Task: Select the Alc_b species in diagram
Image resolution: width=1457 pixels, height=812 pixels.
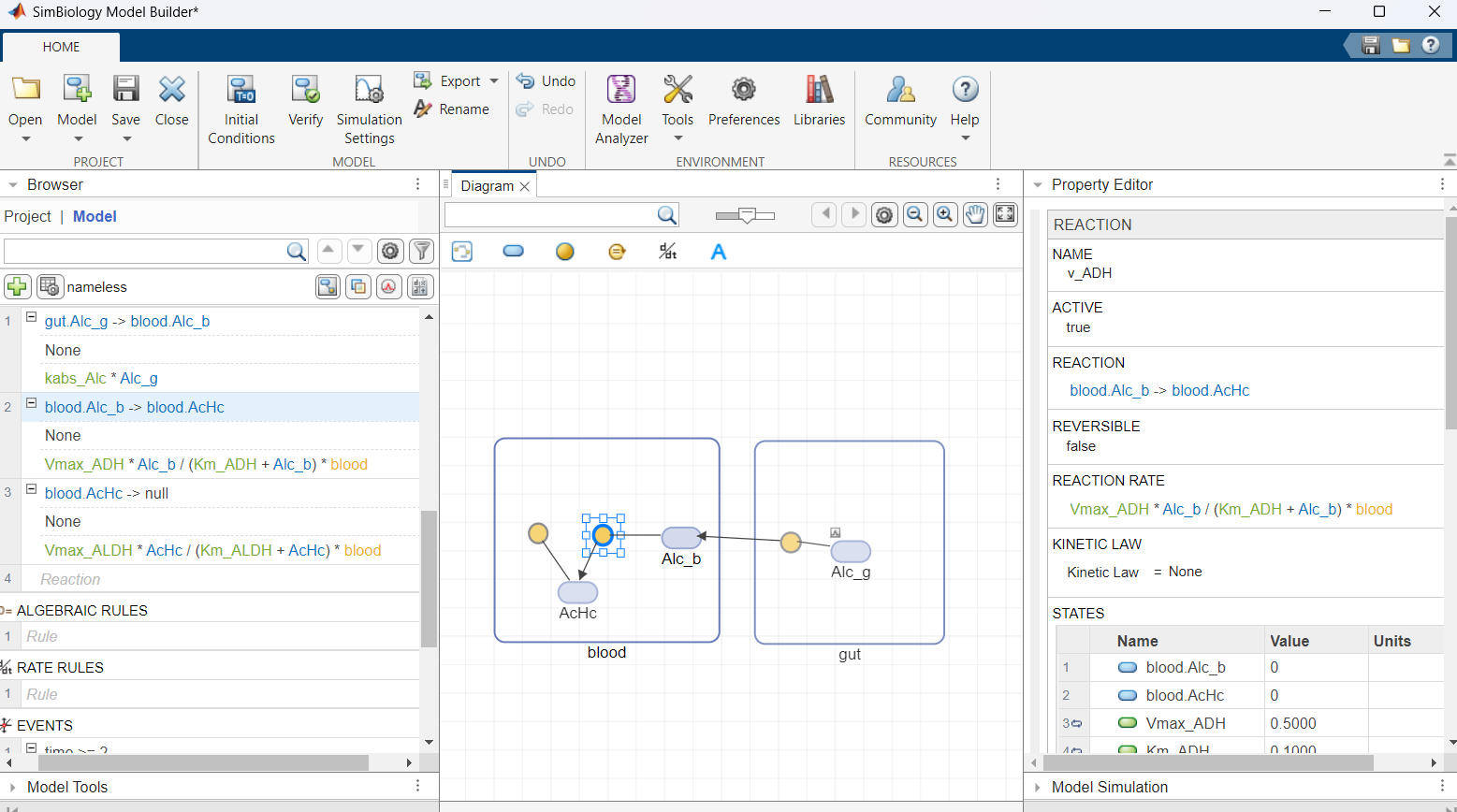Action: [681, 538]
